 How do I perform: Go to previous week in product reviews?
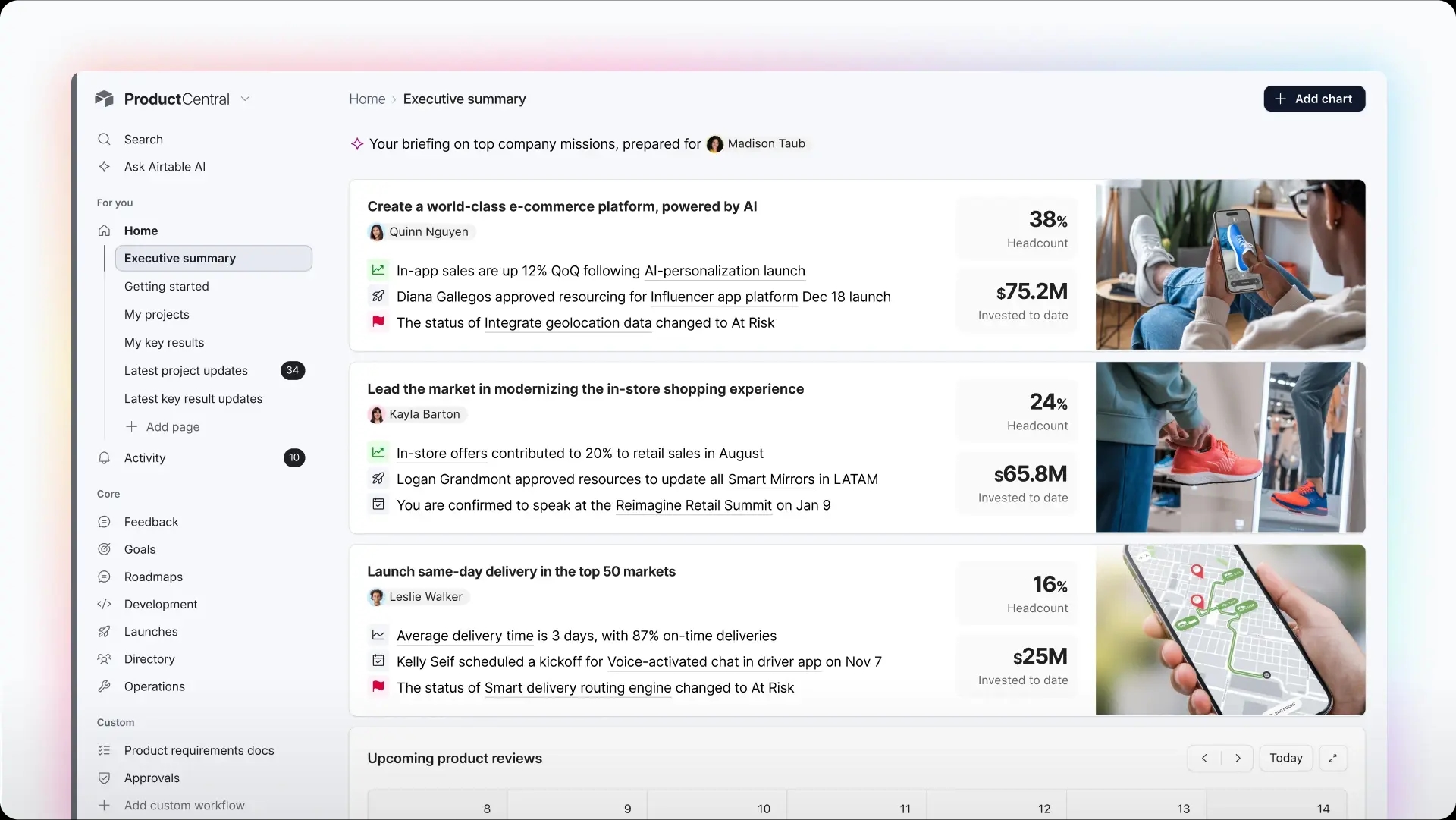[x=1204, y=758]
